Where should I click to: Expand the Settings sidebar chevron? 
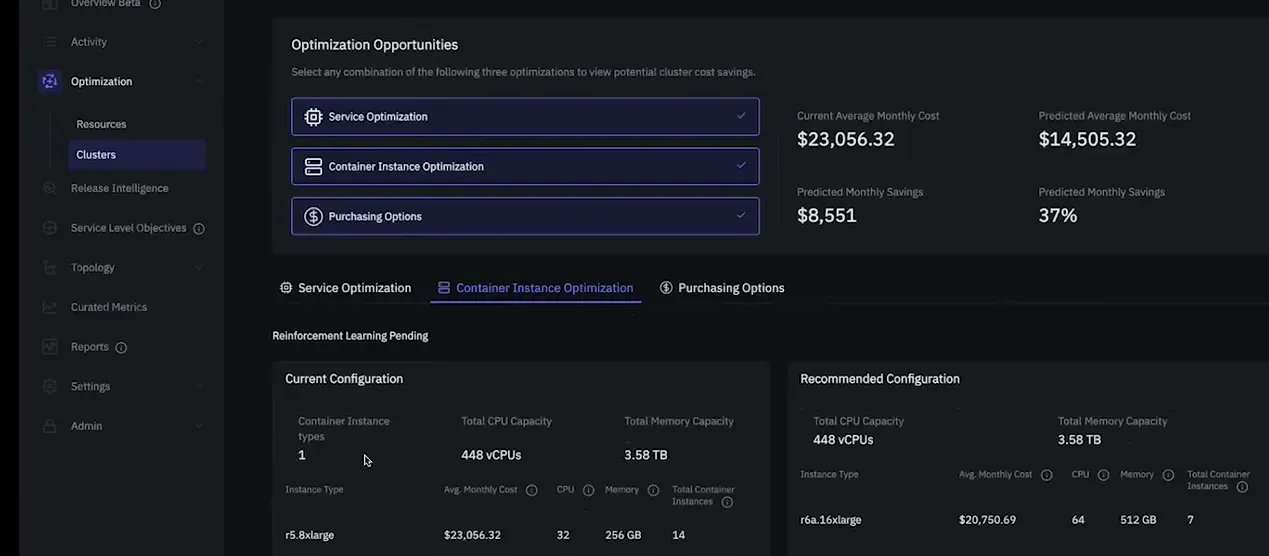click(x=198, y=386)
